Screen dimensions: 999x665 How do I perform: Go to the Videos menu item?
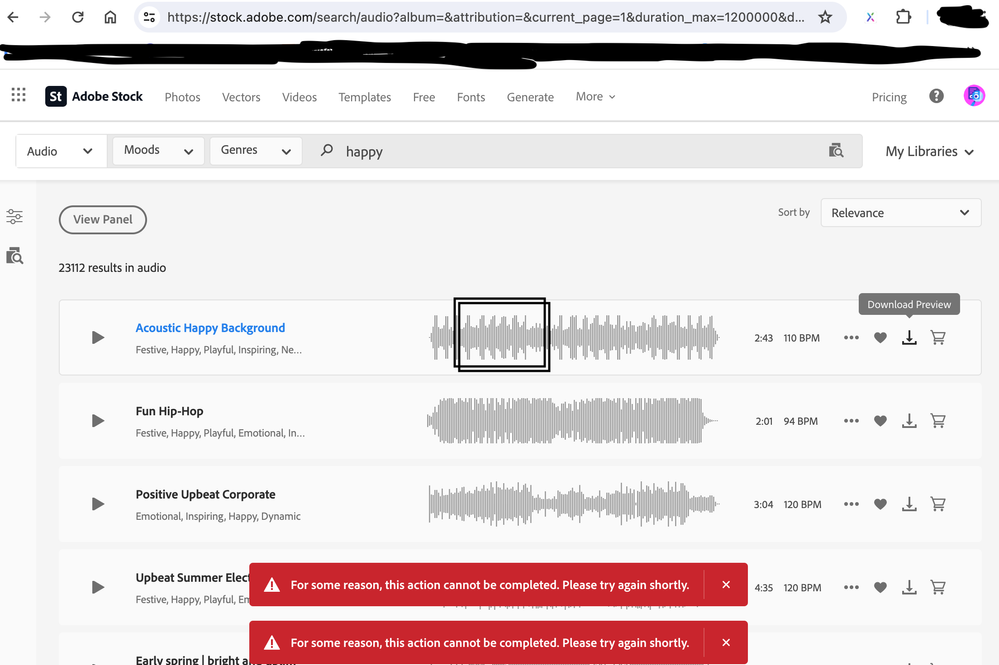299,97
